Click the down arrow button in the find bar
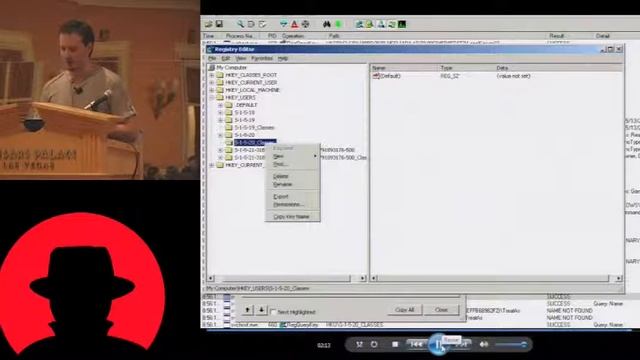 [x=262, y=310]
